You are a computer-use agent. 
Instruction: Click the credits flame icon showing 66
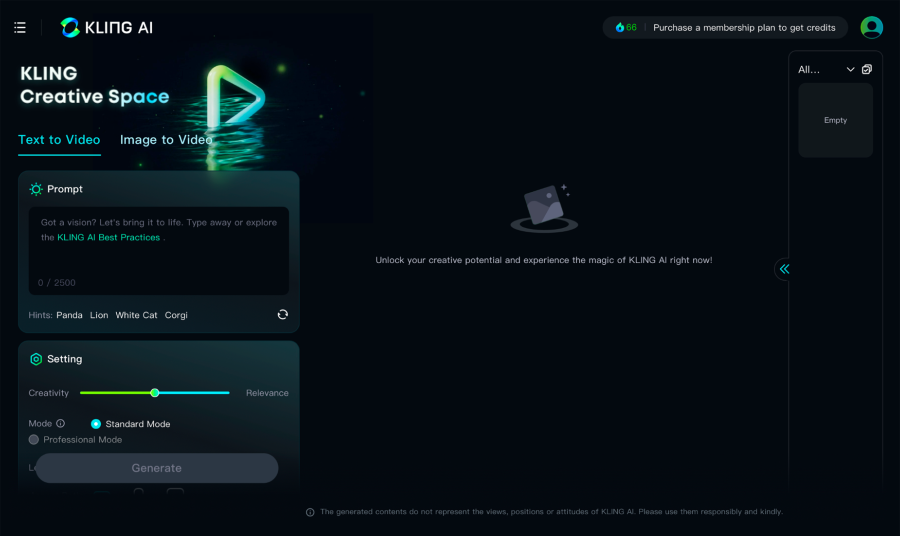pyautogui.click(x=620, y=28)
